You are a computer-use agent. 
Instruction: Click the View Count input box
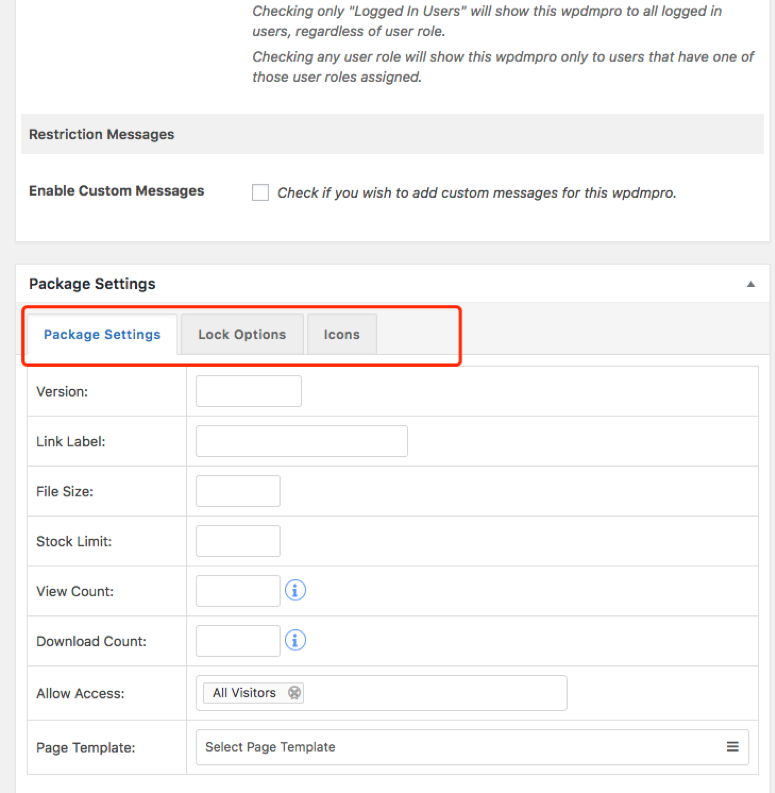(x=238, y=591)
